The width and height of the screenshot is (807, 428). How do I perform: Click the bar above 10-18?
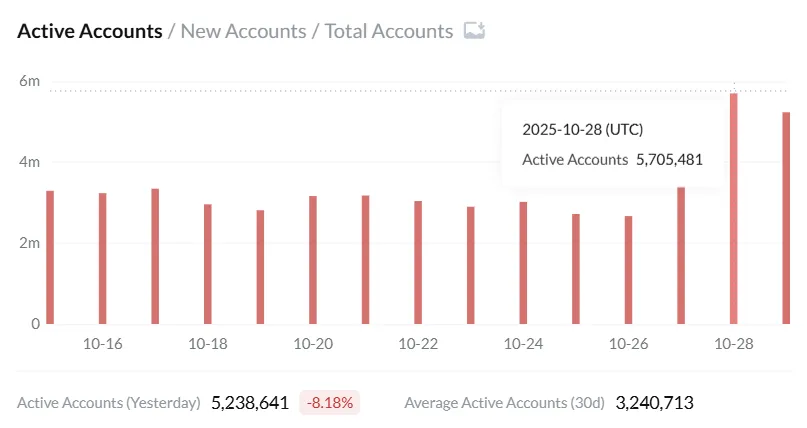pos(208,264)
